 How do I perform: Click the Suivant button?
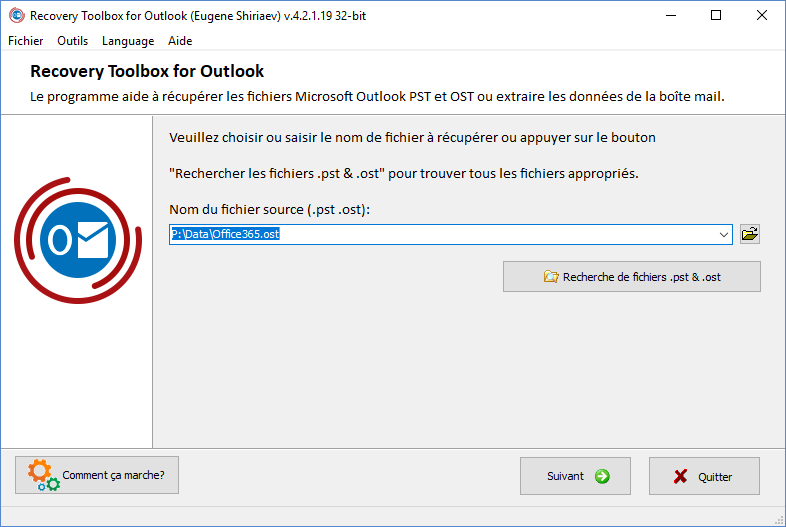(575, 476)
